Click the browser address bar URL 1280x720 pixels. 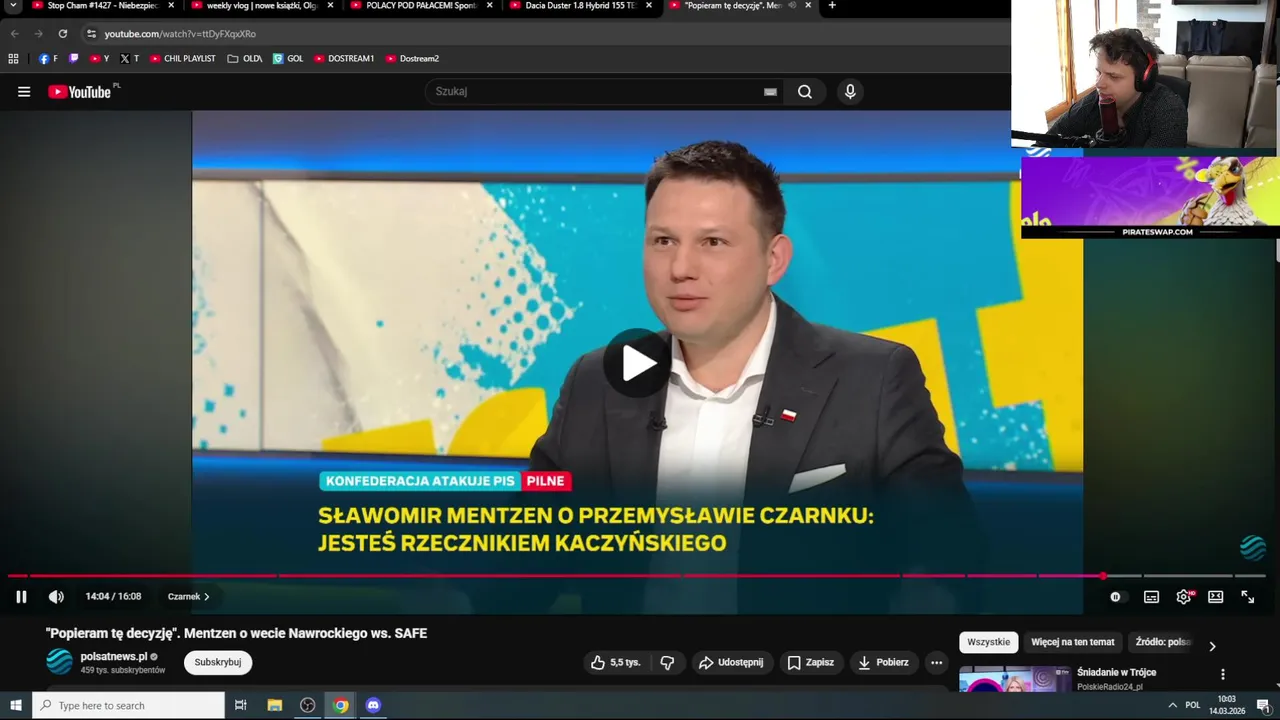pos(180,34)
